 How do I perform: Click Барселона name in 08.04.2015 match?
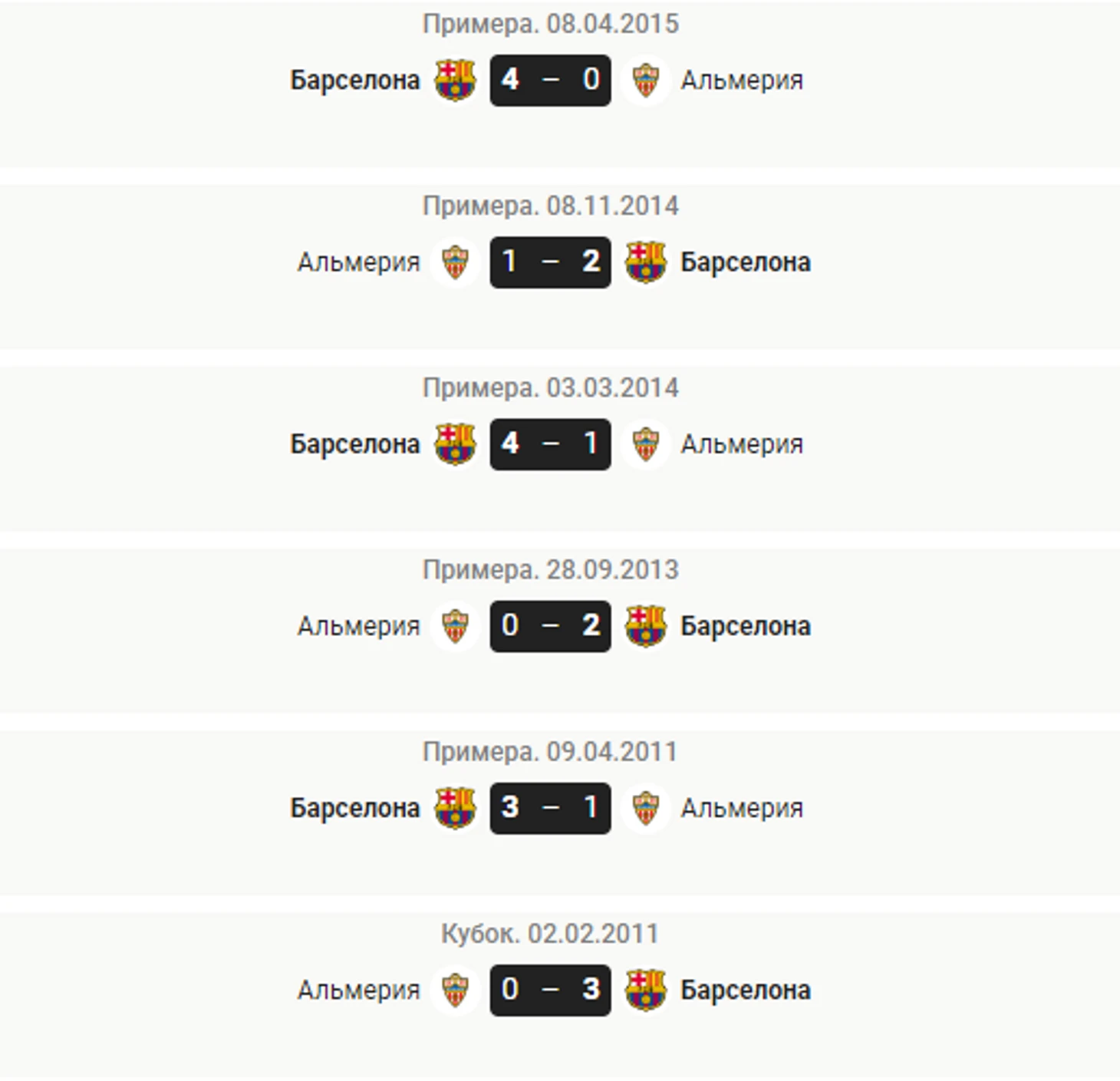coord(355,81)
